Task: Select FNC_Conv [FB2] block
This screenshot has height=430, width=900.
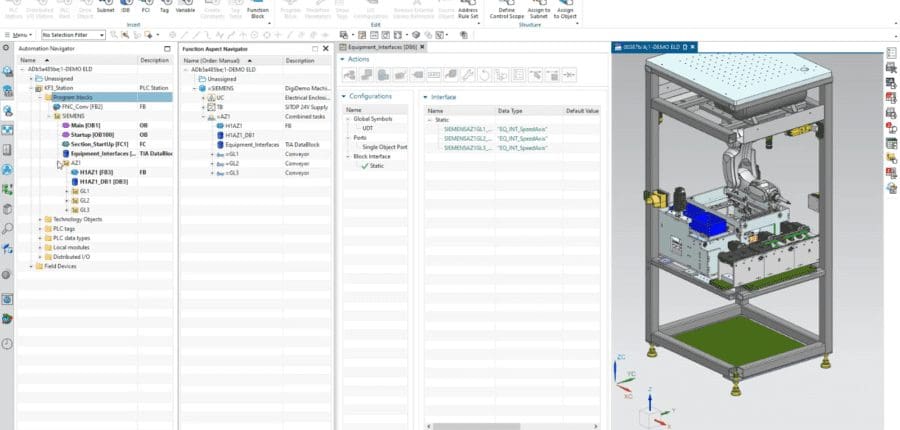Action: coord(82,107)
